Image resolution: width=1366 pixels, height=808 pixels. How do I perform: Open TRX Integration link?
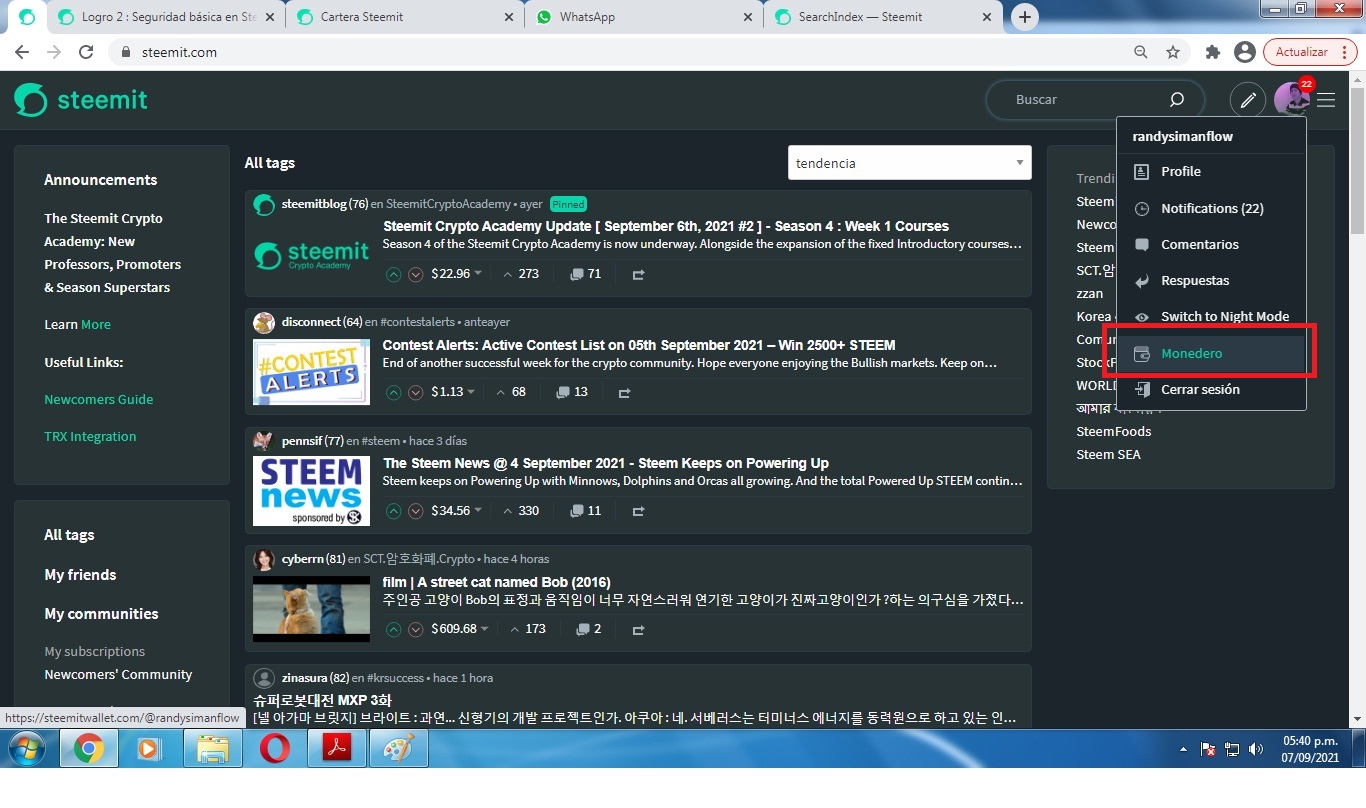[x=90, y=436]
